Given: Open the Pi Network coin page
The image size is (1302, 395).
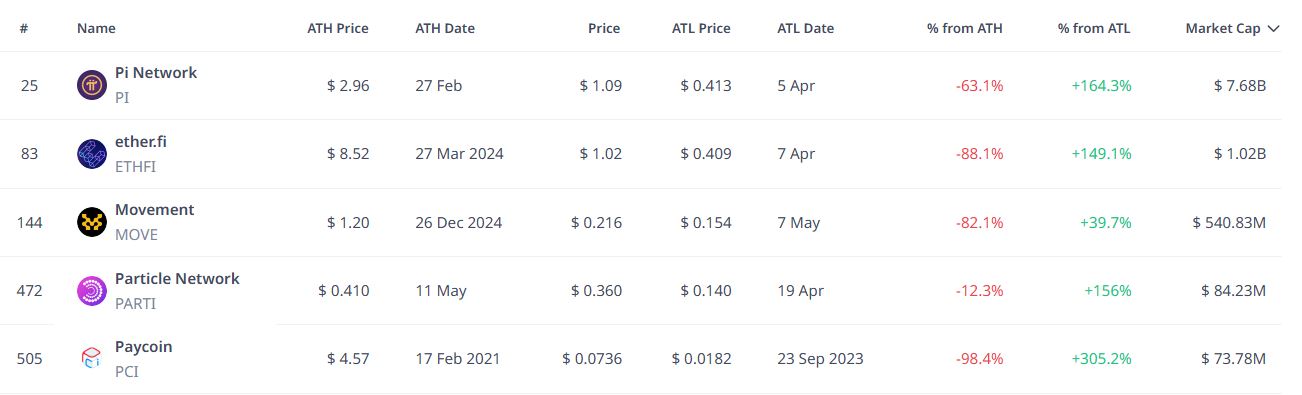Looking at the screenshot, I should coord(156,72).
